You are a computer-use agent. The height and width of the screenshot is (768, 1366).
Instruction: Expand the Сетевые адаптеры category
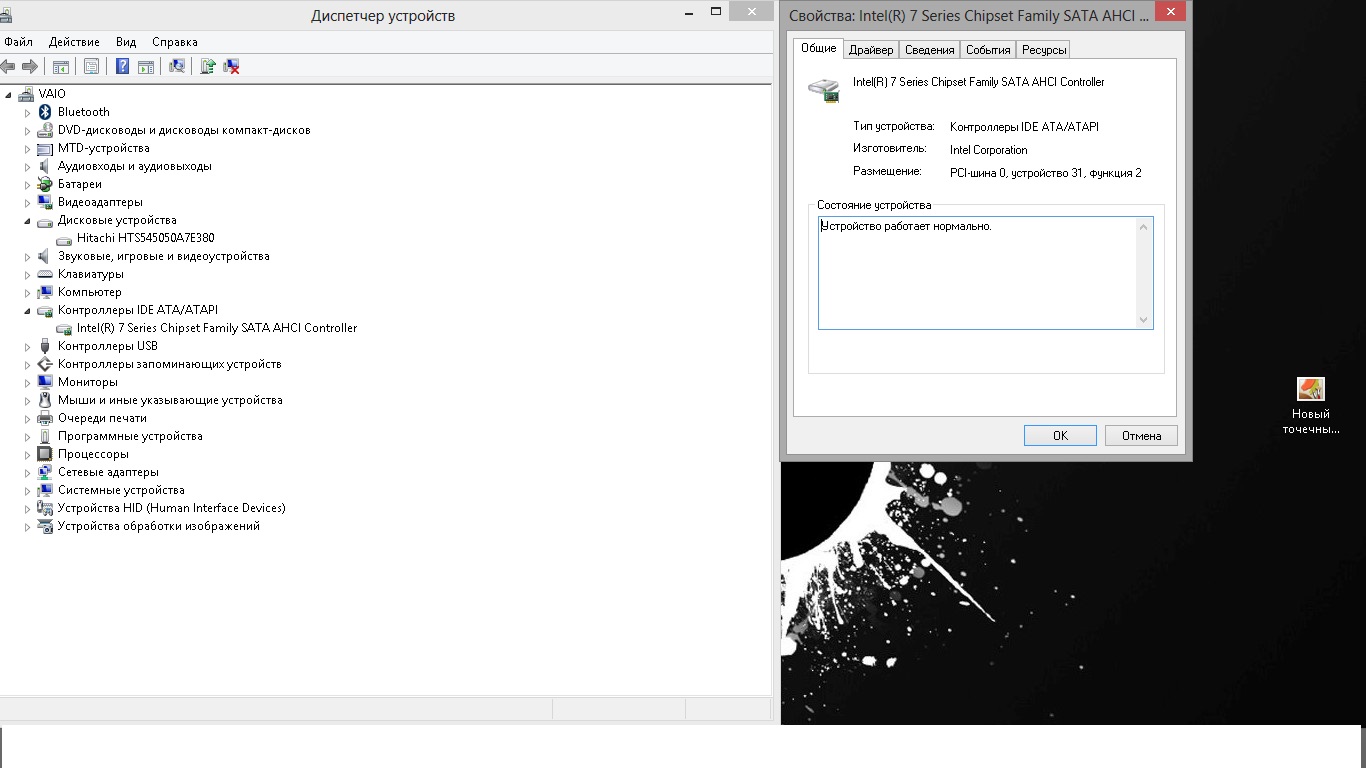pyautogui.click(x=28, y=473)
